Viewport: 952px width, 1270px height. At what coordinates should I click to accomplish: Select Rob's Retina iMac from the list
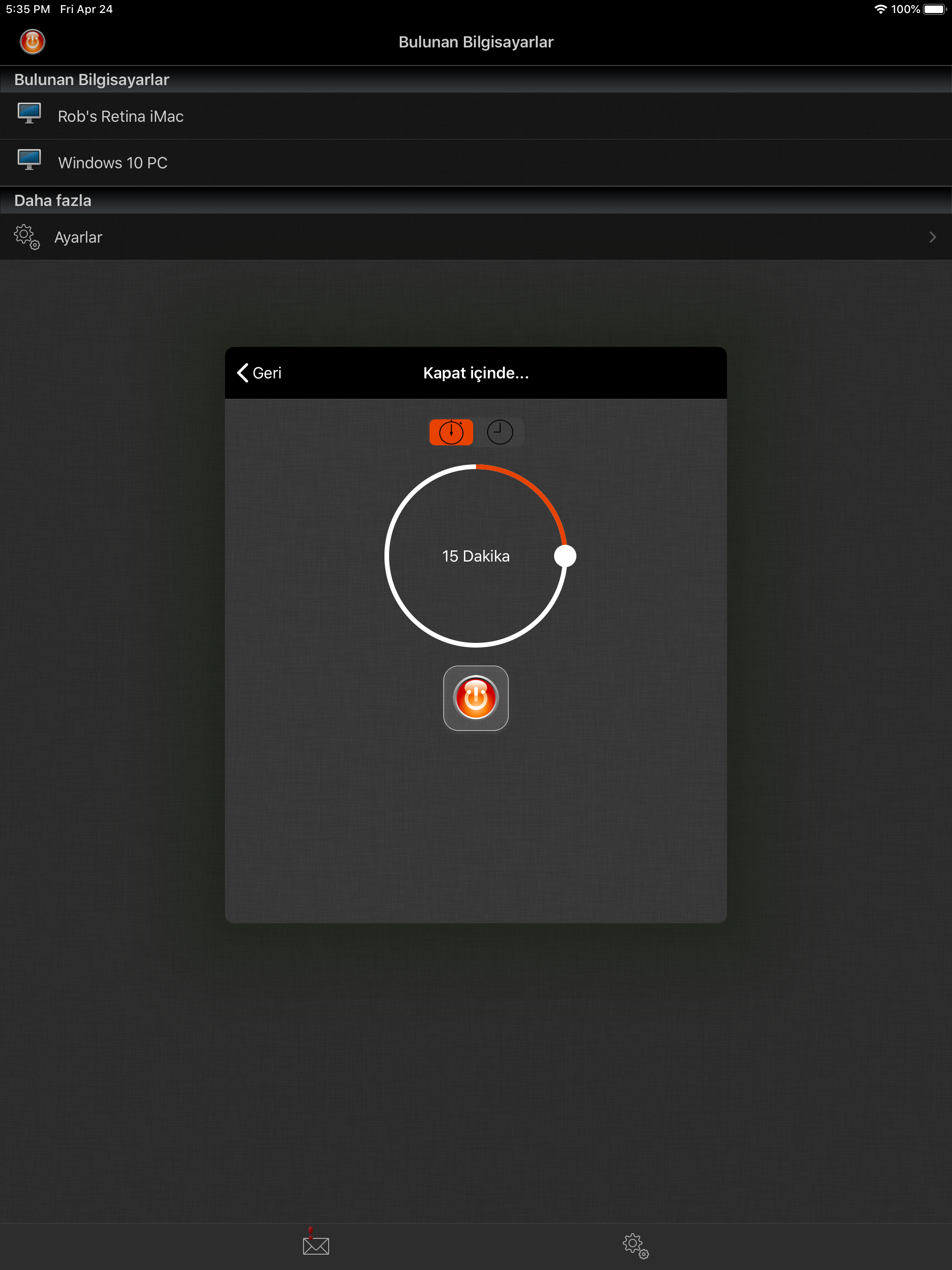120,117
